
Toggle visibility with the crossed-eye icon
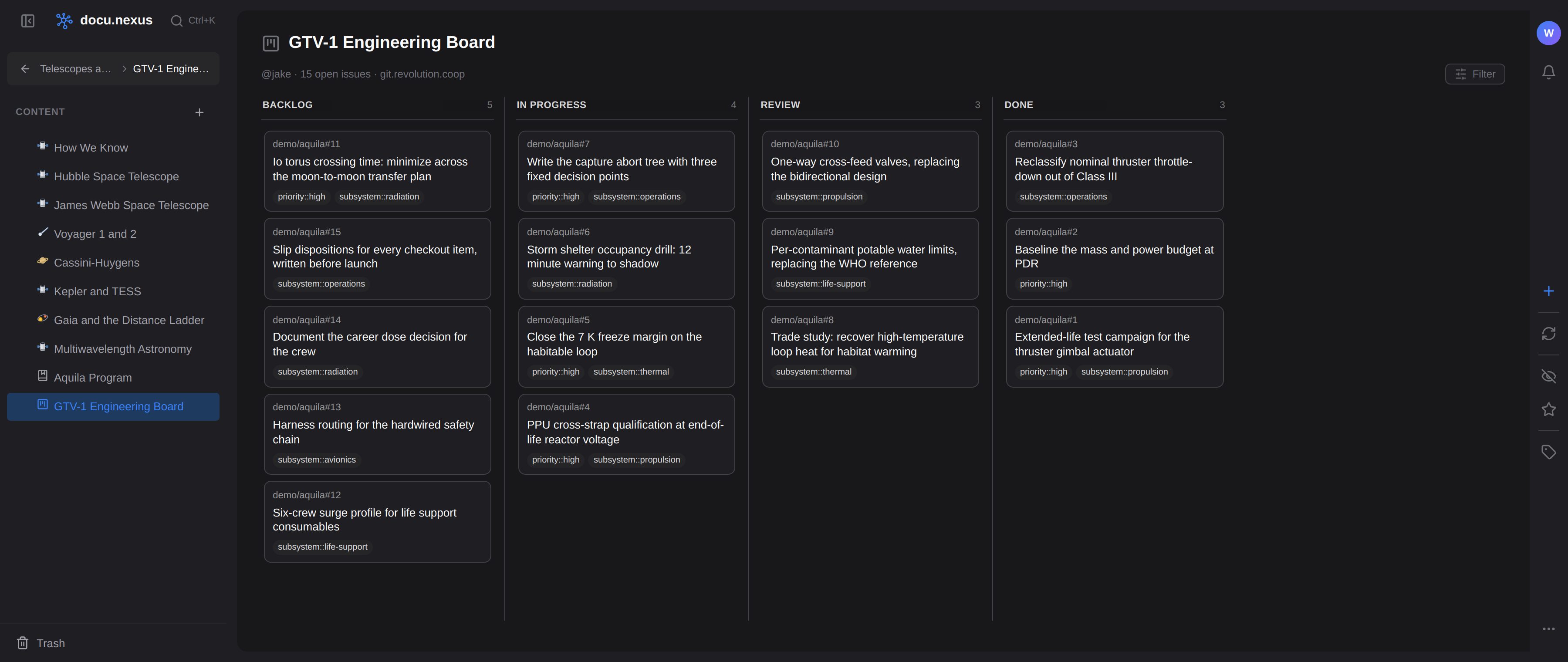[x=1548, y=376]
